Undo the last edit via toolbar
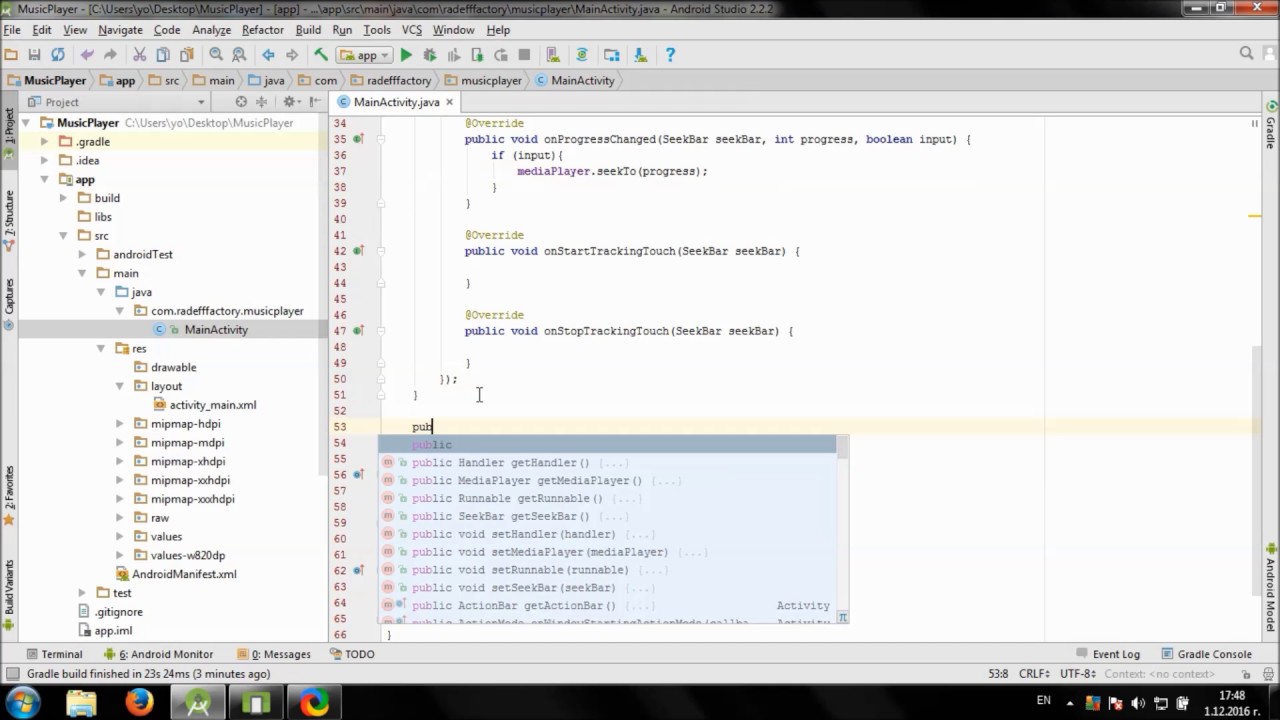This screenshot has height=720, width=1280. (87, 55)
